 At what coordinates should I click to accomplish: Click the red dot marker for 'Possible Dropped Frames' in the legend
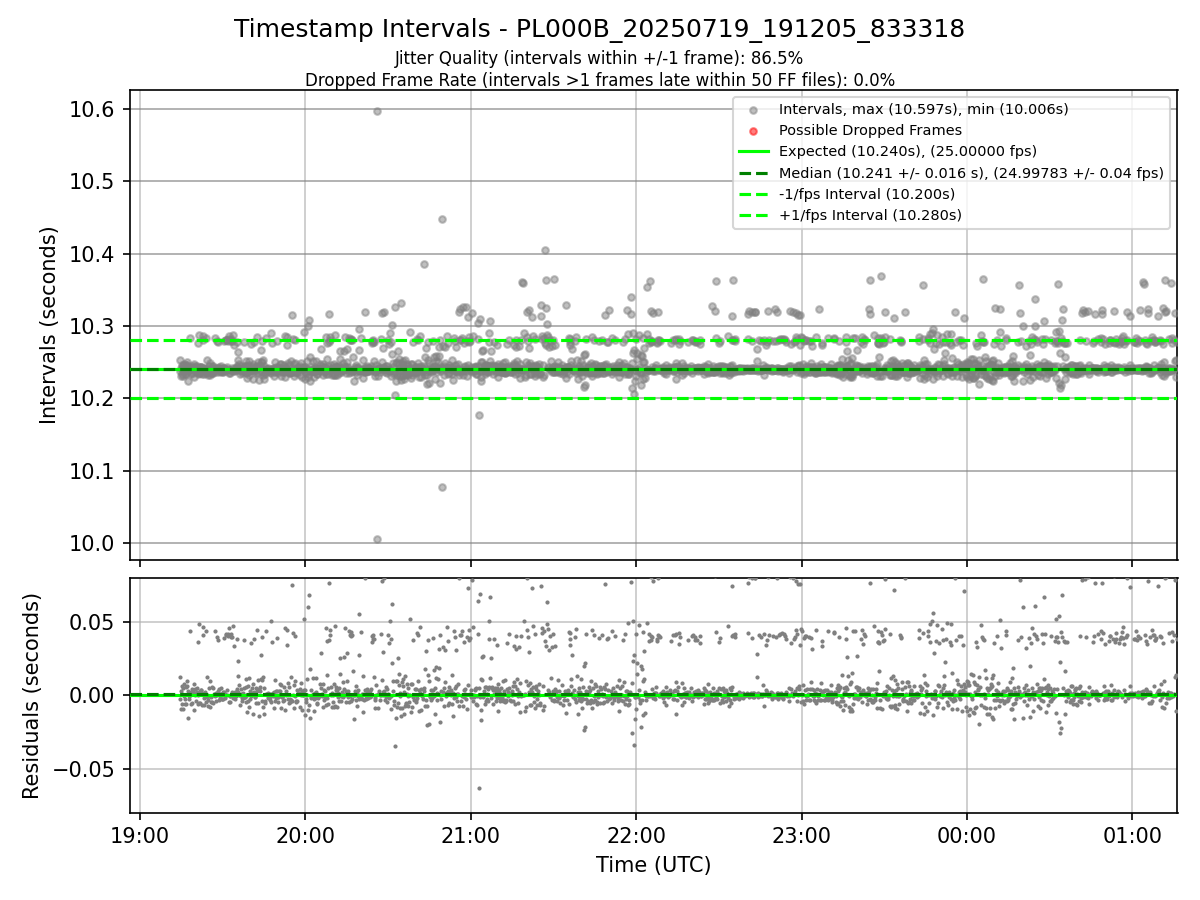tap(754, 131)
